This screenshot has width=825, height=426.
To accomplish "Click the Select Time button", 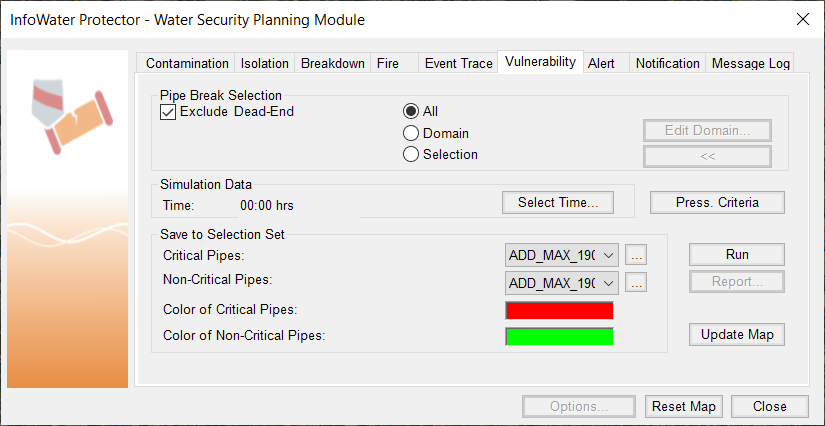I will (x=558, y=202).
